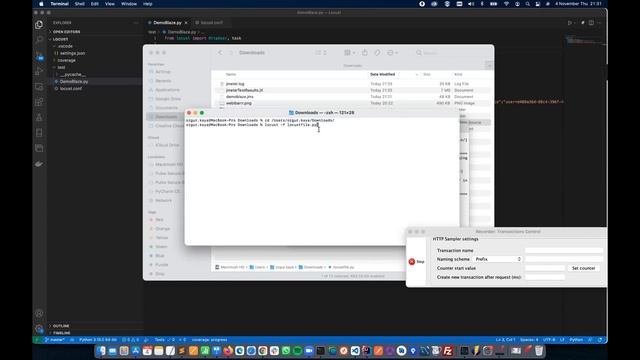Collapse the .vscode folder in Explorer
Screen dimensions: 640x360
(65, 46)
